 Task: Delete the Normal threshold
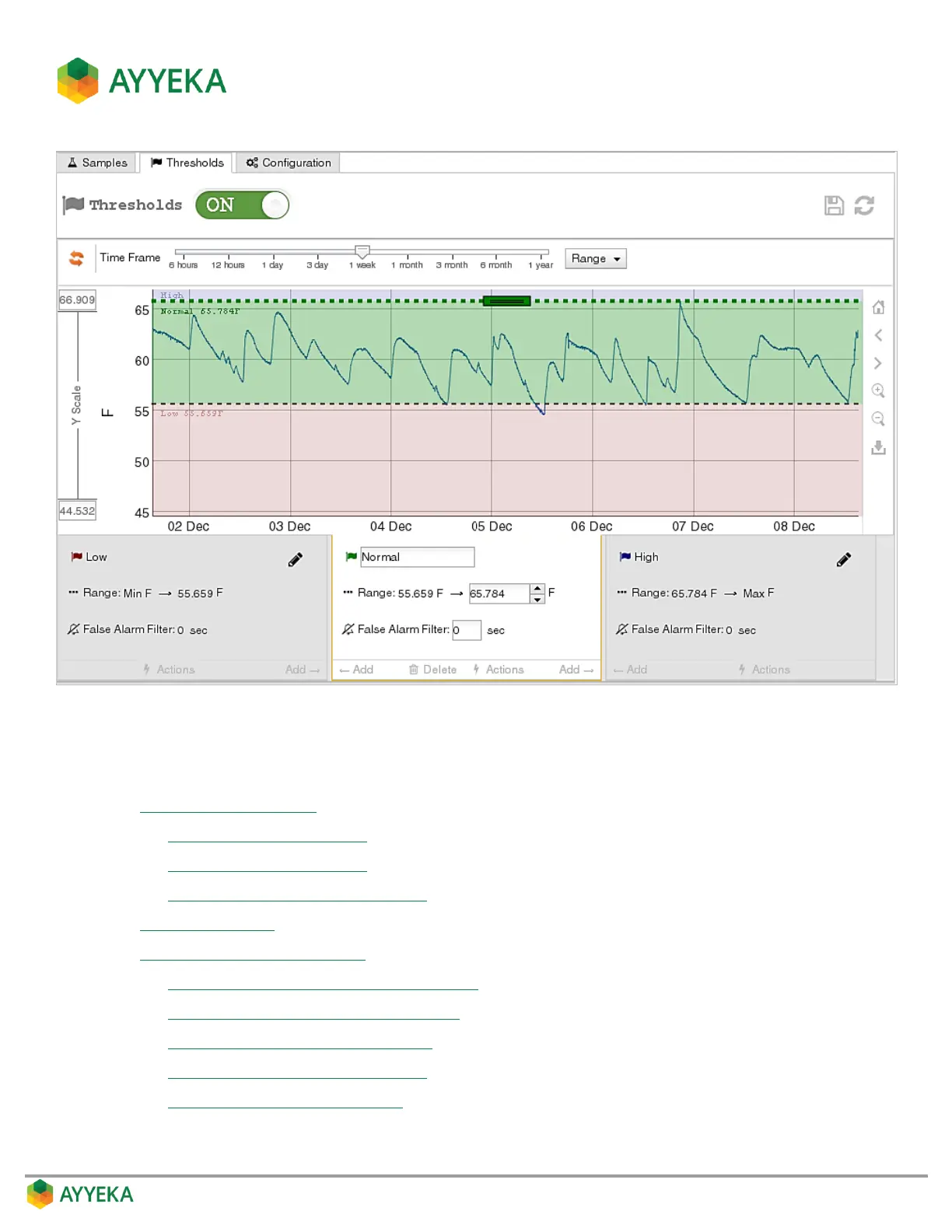[x=432, y=670]
